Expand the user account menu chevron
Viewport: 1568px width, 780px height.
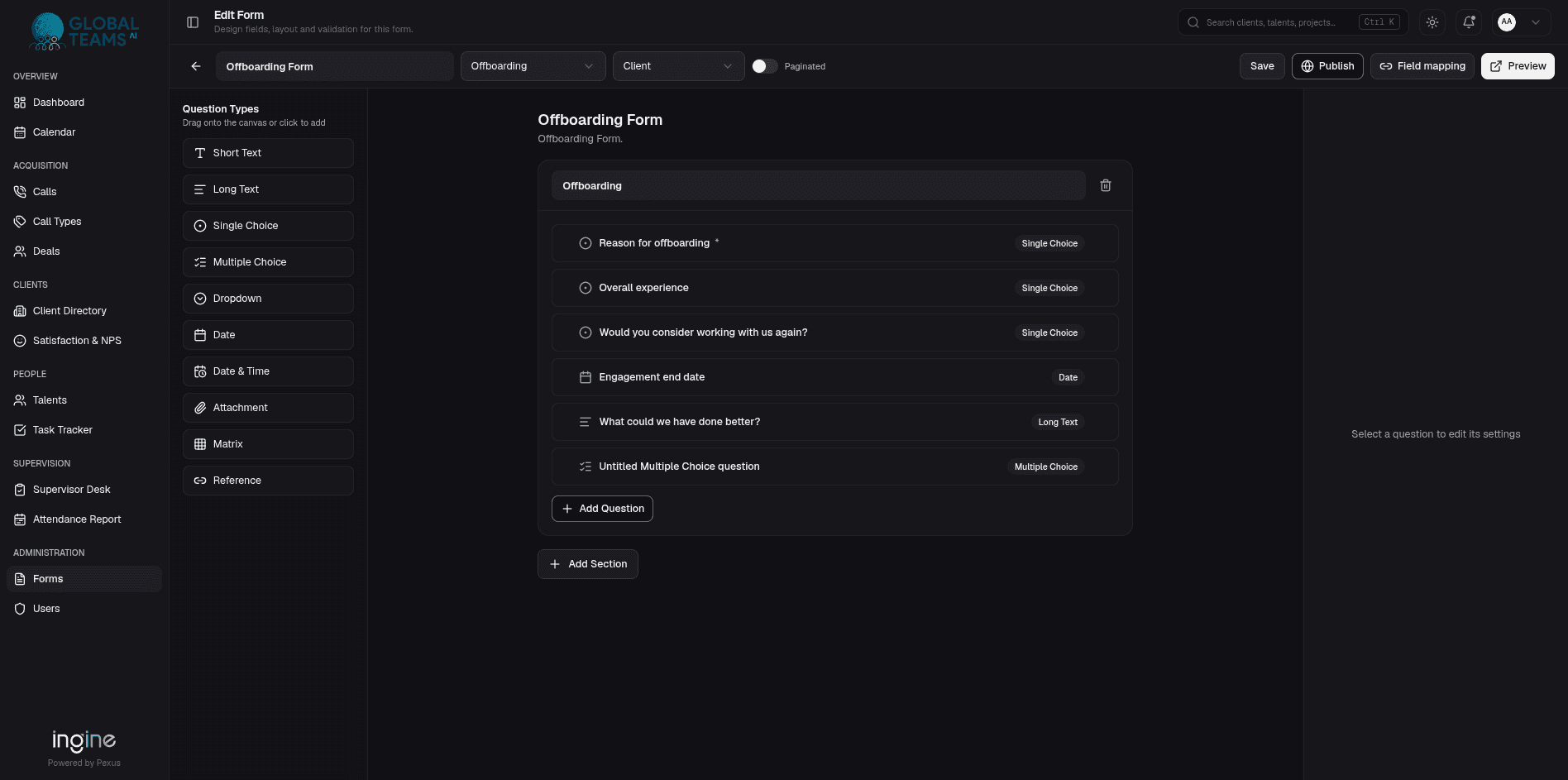pyautogui.click(x=1536, y=22)
